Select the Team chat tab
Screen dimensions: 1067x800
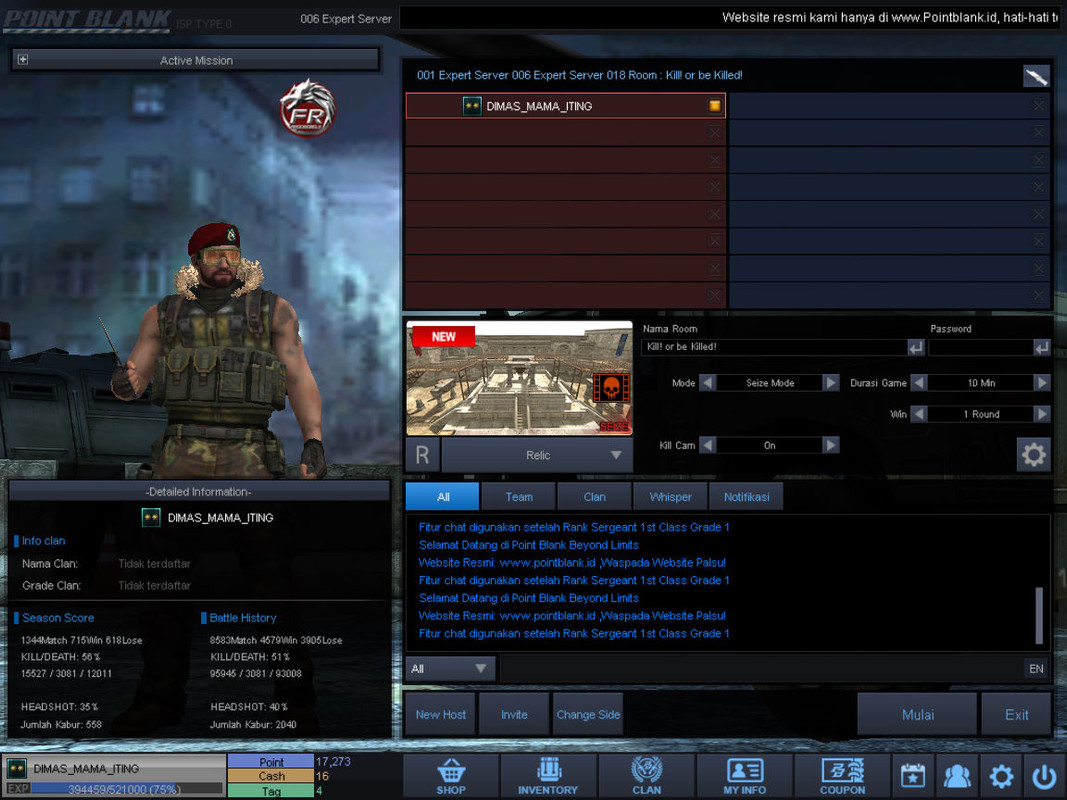(519, 497)
